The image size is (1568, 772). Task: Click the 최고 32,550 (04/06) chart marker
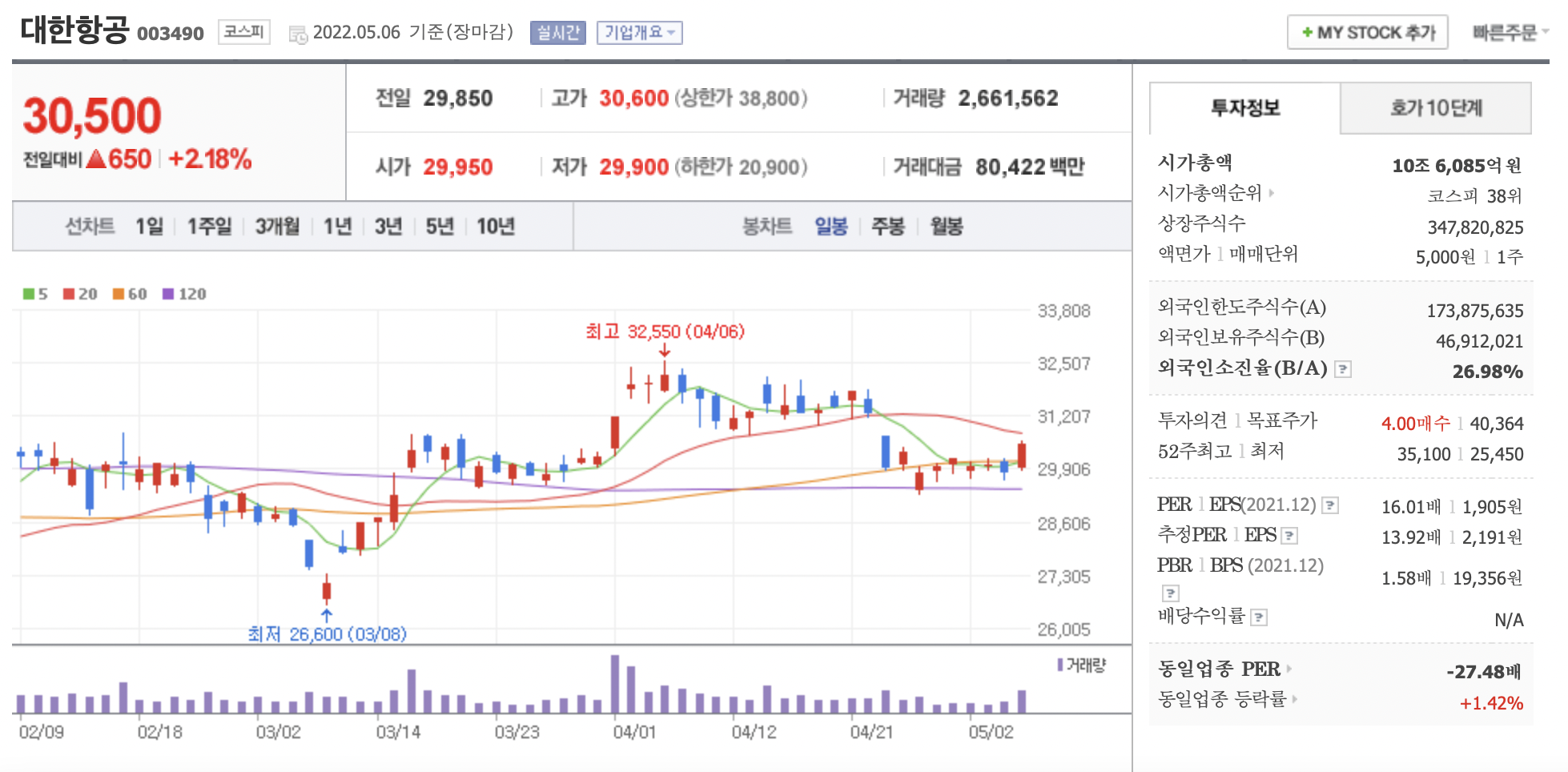665,332
